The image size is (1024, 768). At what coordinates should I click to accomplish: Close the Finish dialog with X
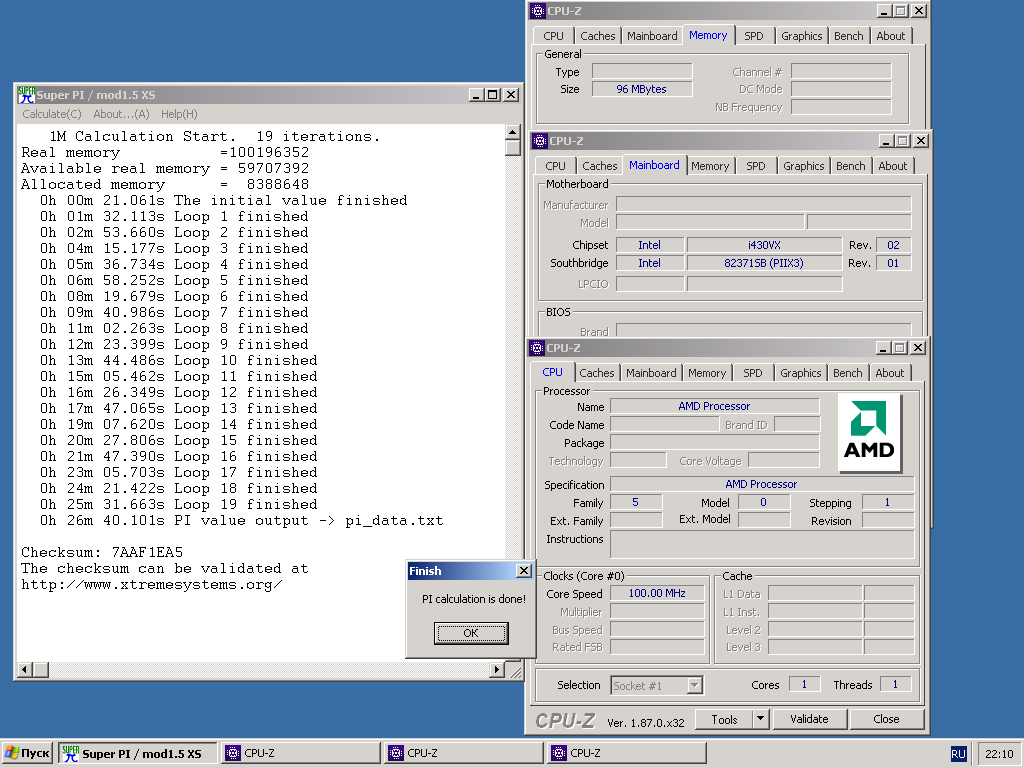tap(523, 571)
